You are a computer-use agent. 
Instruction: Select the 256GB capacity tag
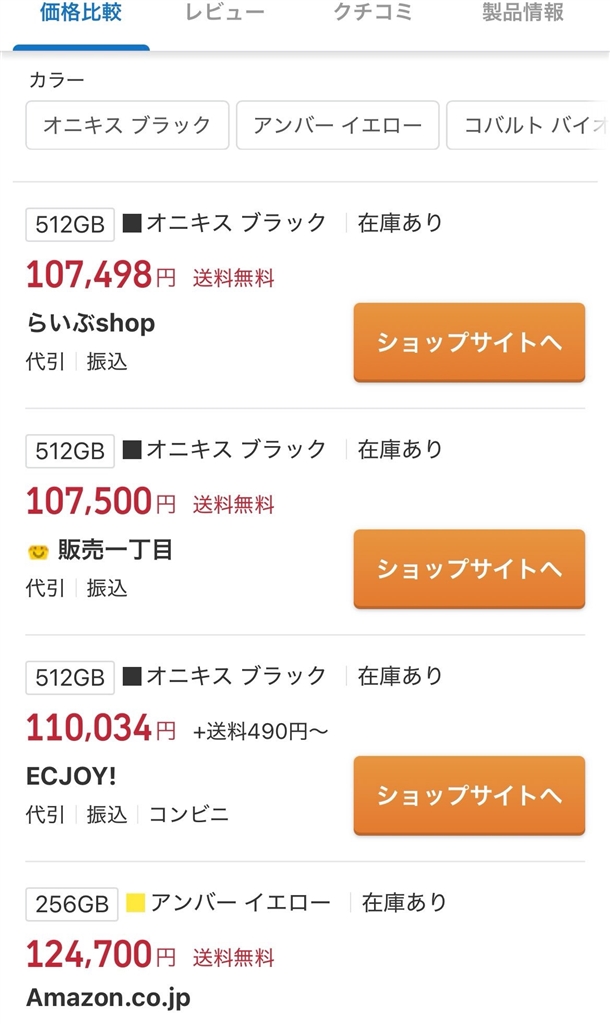tap(71, 904)
